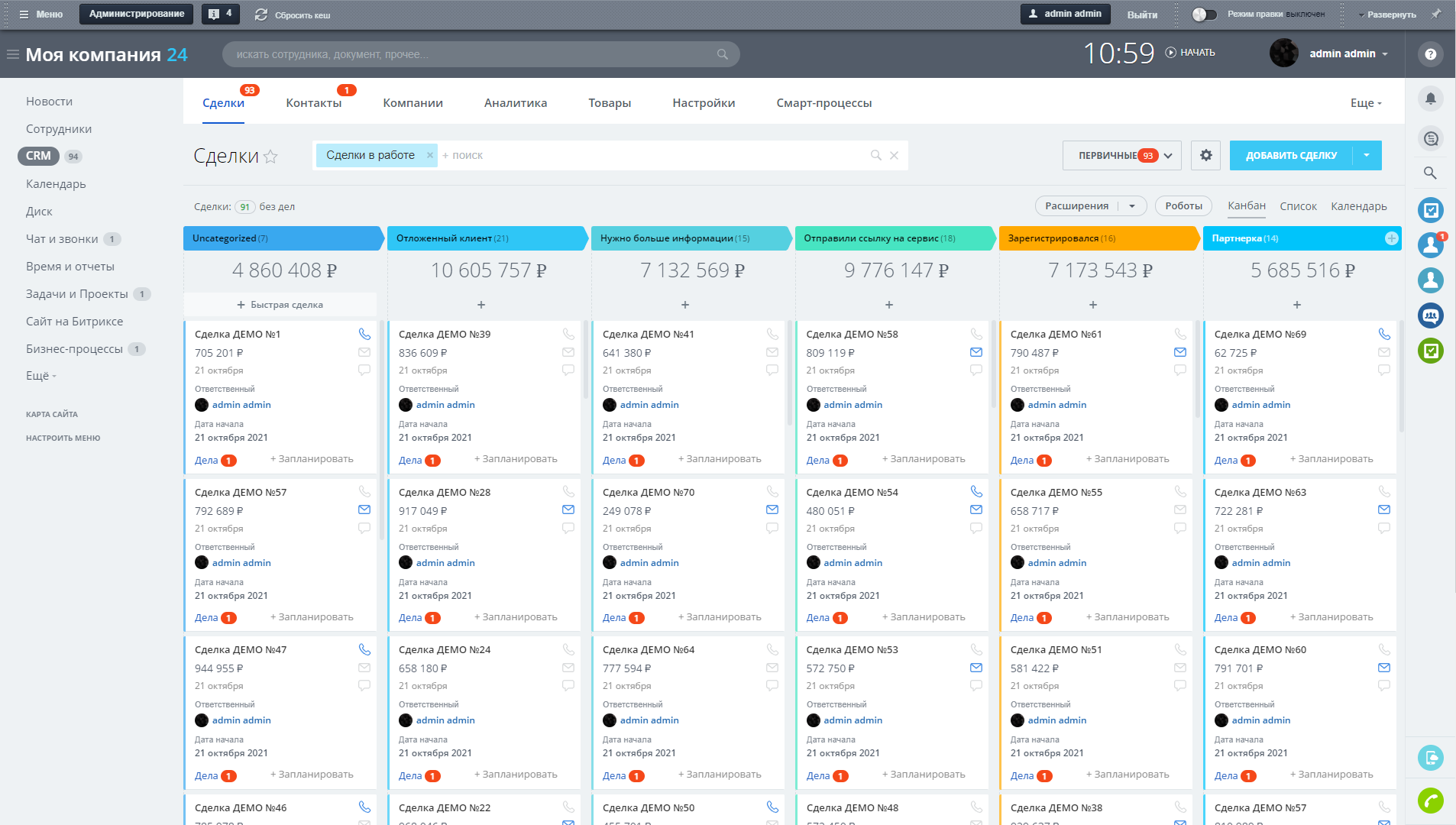Click the Сбросить кеш refresh icon
This screenshot has height=825, width=1456.
[261, 15]
